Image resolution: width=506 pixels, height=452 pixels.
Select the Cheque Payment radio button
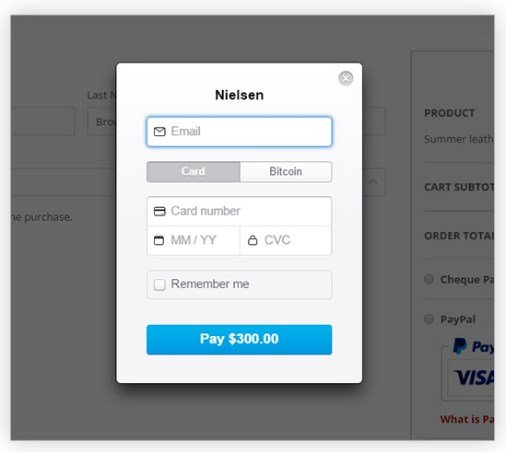429,279
